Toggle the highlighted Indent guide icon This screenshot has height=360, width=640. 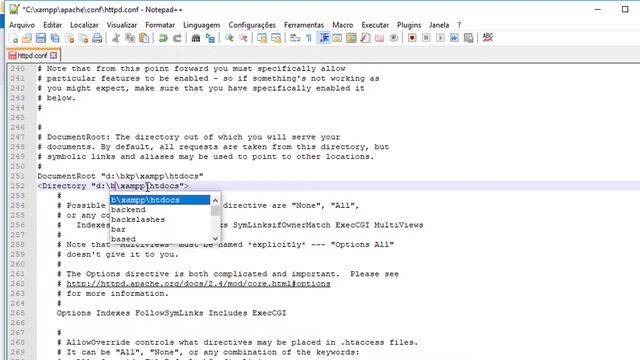324,38
